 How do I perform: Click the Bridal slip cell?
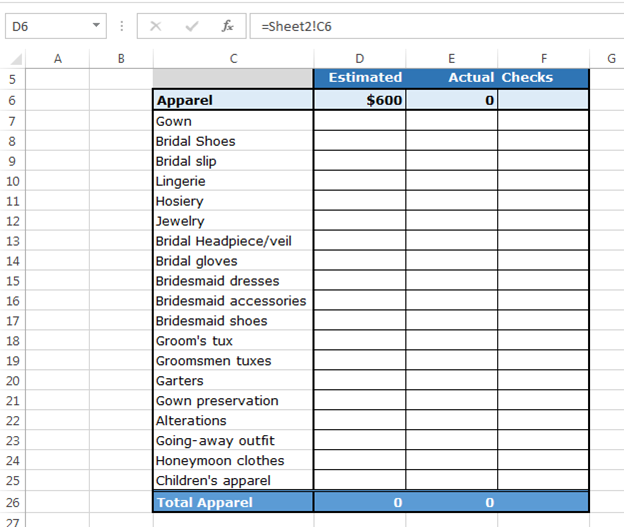point(233,161)
